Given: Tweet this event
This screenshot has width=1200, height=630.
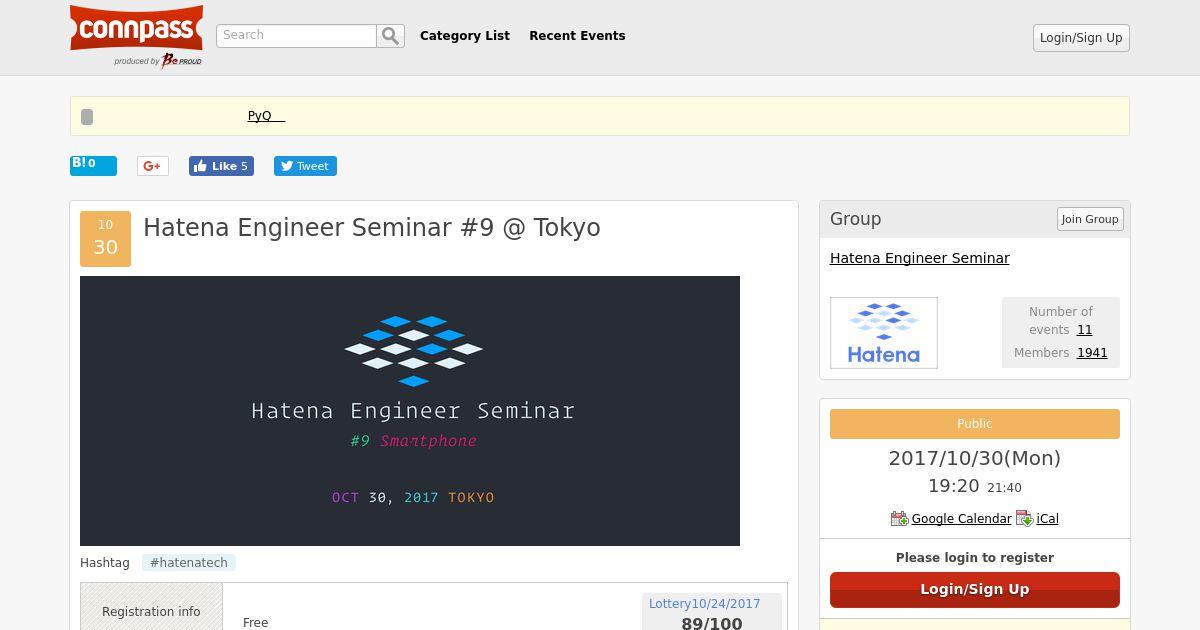Looking at the screenshot, I should click(x=305, y=166).
